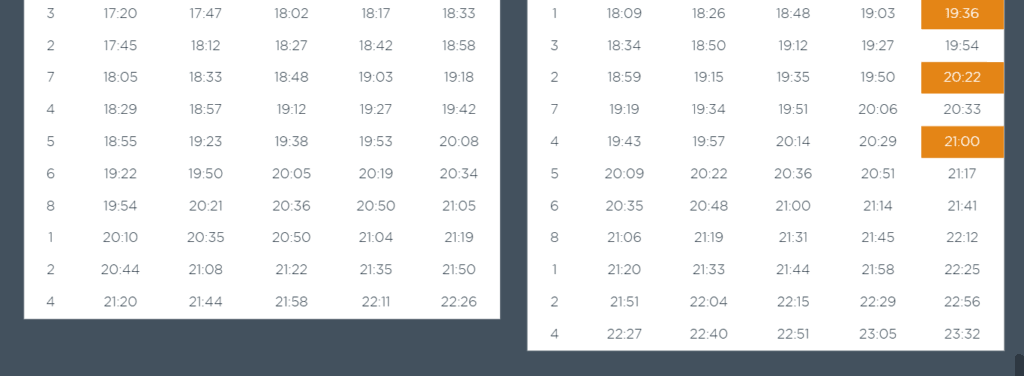Click the scrollbar thumb at the bottom right corner
Screen dimensions: 1024x376
[1019, 365]
